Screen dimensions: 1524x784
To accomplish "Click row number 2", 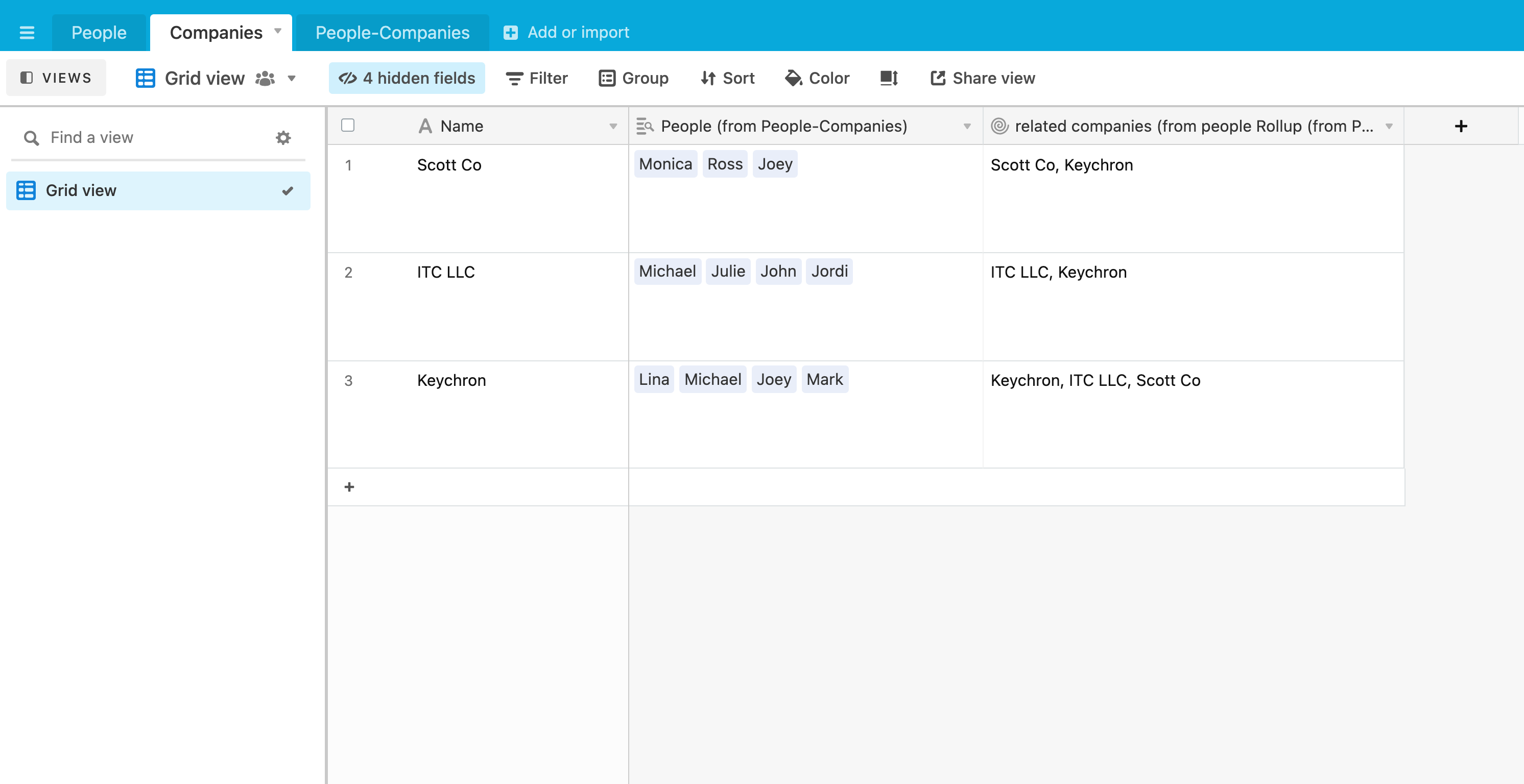I will click(x=348, y=273).
